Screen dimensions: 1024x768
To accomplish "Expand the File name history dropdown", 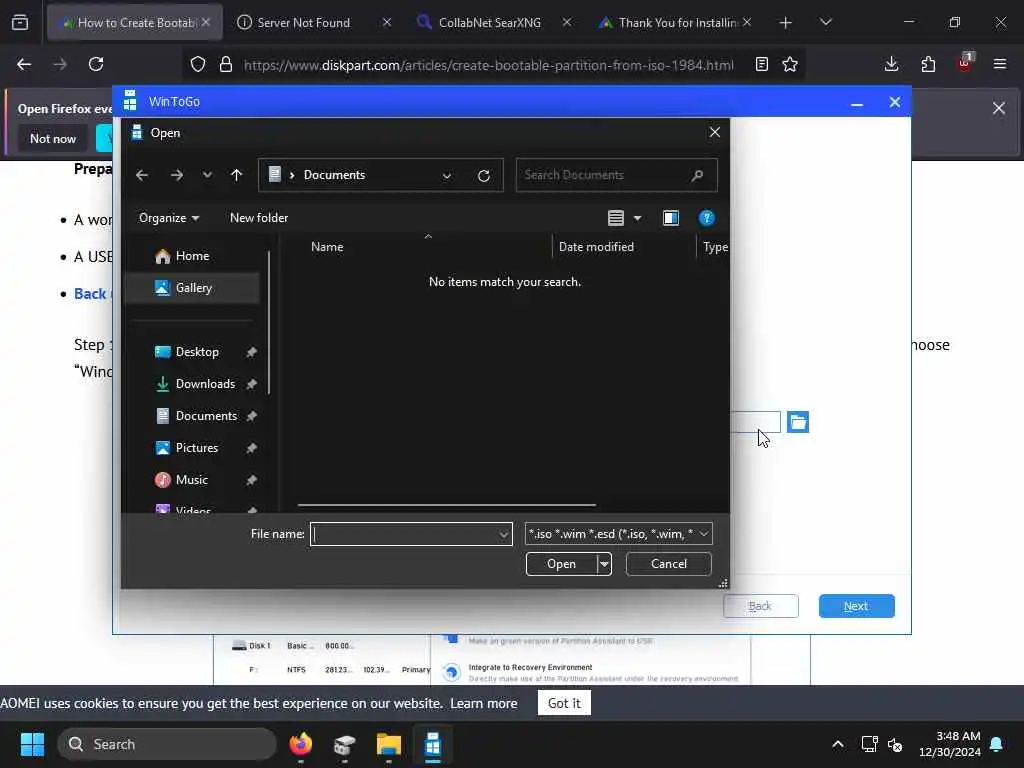I will tap(504, 534).
